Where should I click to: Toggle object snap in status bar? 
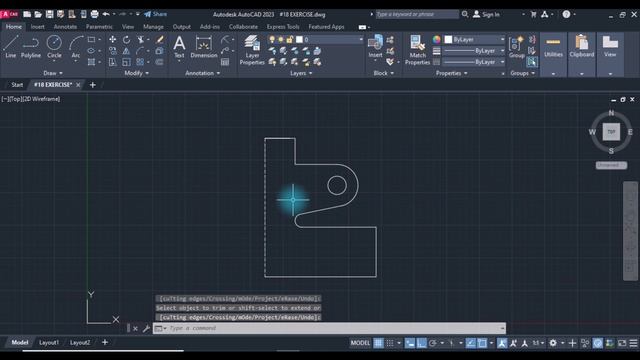point(482,343)
